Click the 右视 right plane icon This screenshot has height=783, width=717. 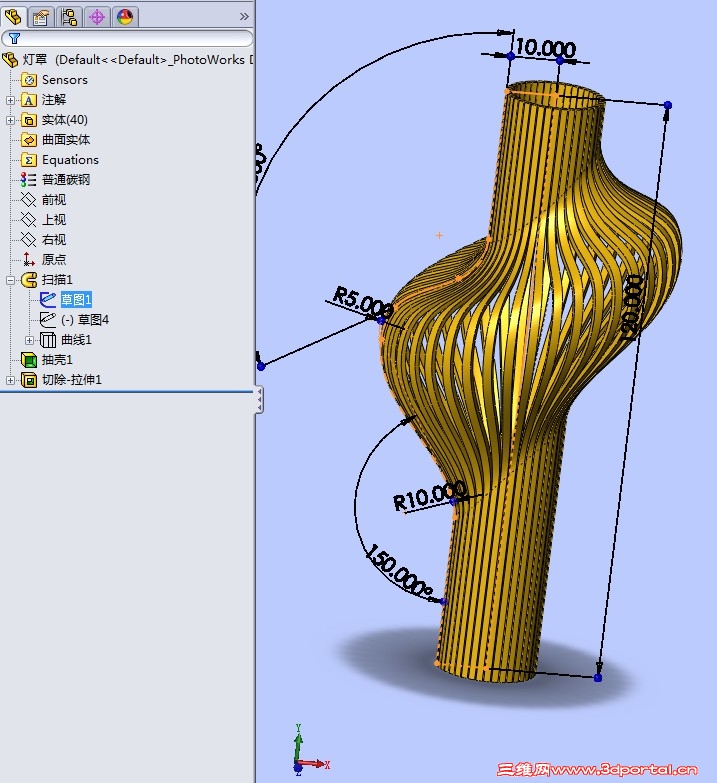pyautogui.click(x=29, y=240)
